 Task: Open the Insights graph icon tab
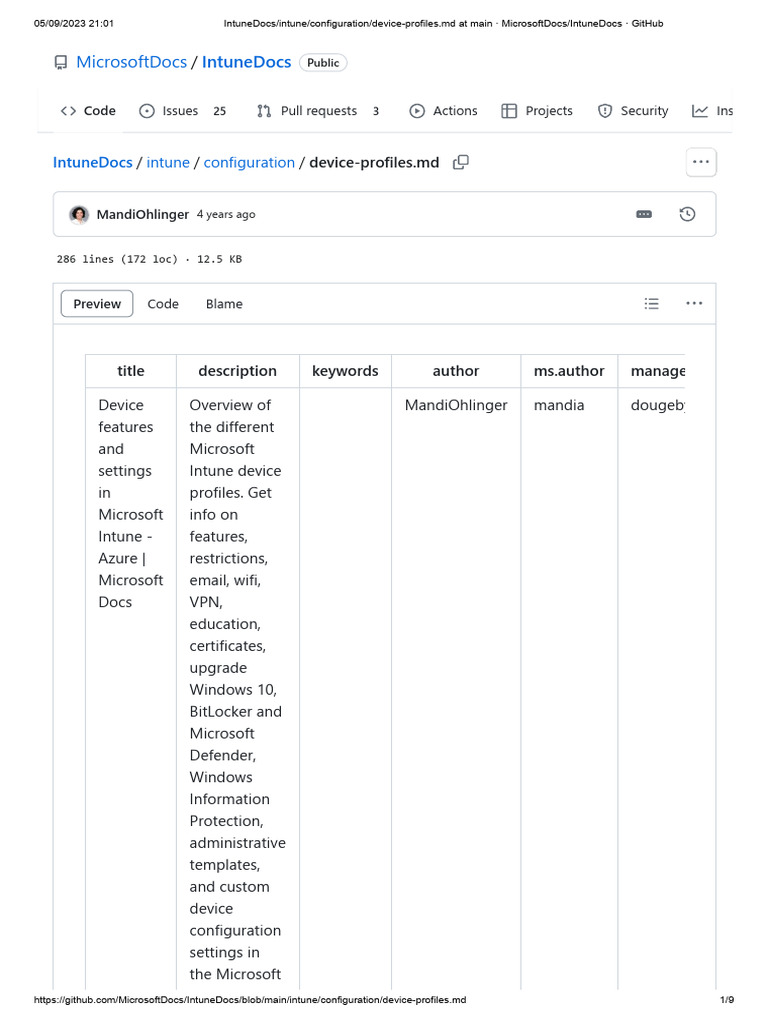711,111
